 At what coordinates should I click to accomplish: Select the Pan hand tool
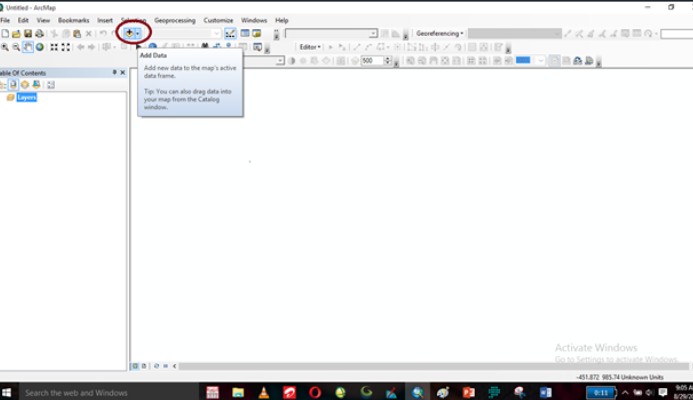(28, 47)
